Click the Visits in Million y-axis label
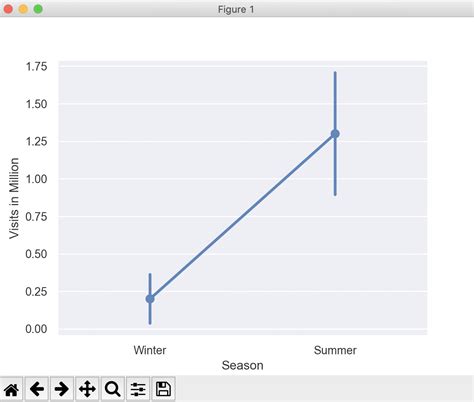 tap(14, 198)
